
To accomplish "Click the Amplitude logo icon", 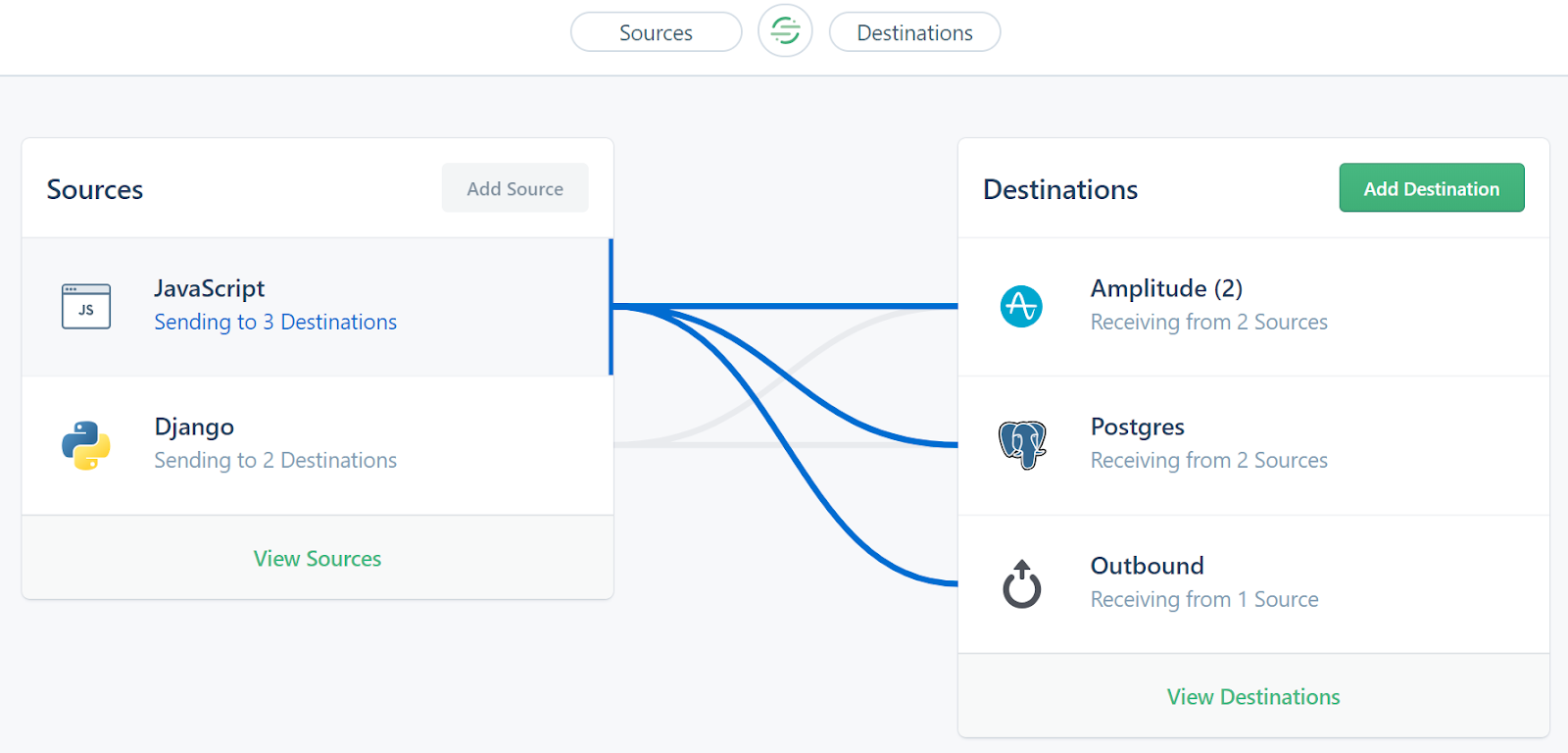I will point(1021,307).
